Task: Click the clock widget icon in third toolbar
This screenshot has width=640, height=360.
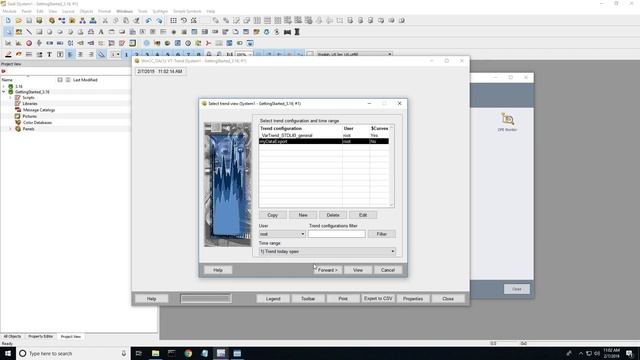Action: 188,43
